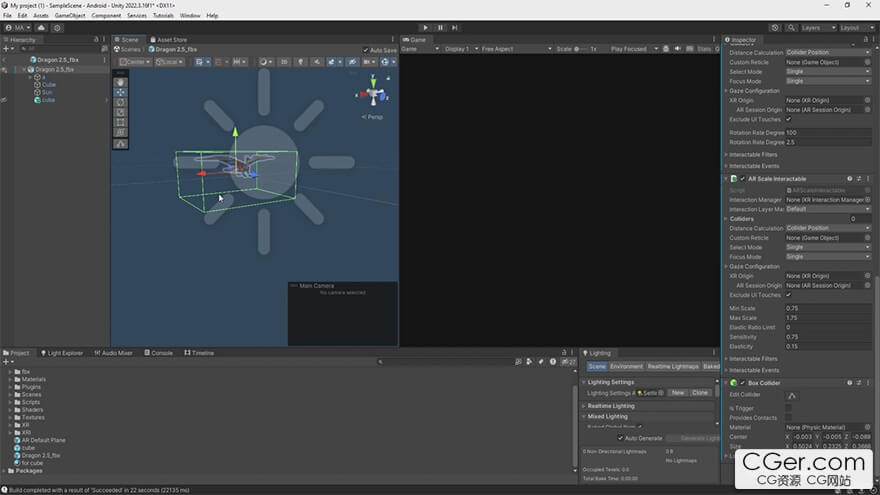Open the Component menu

point(106,16)
